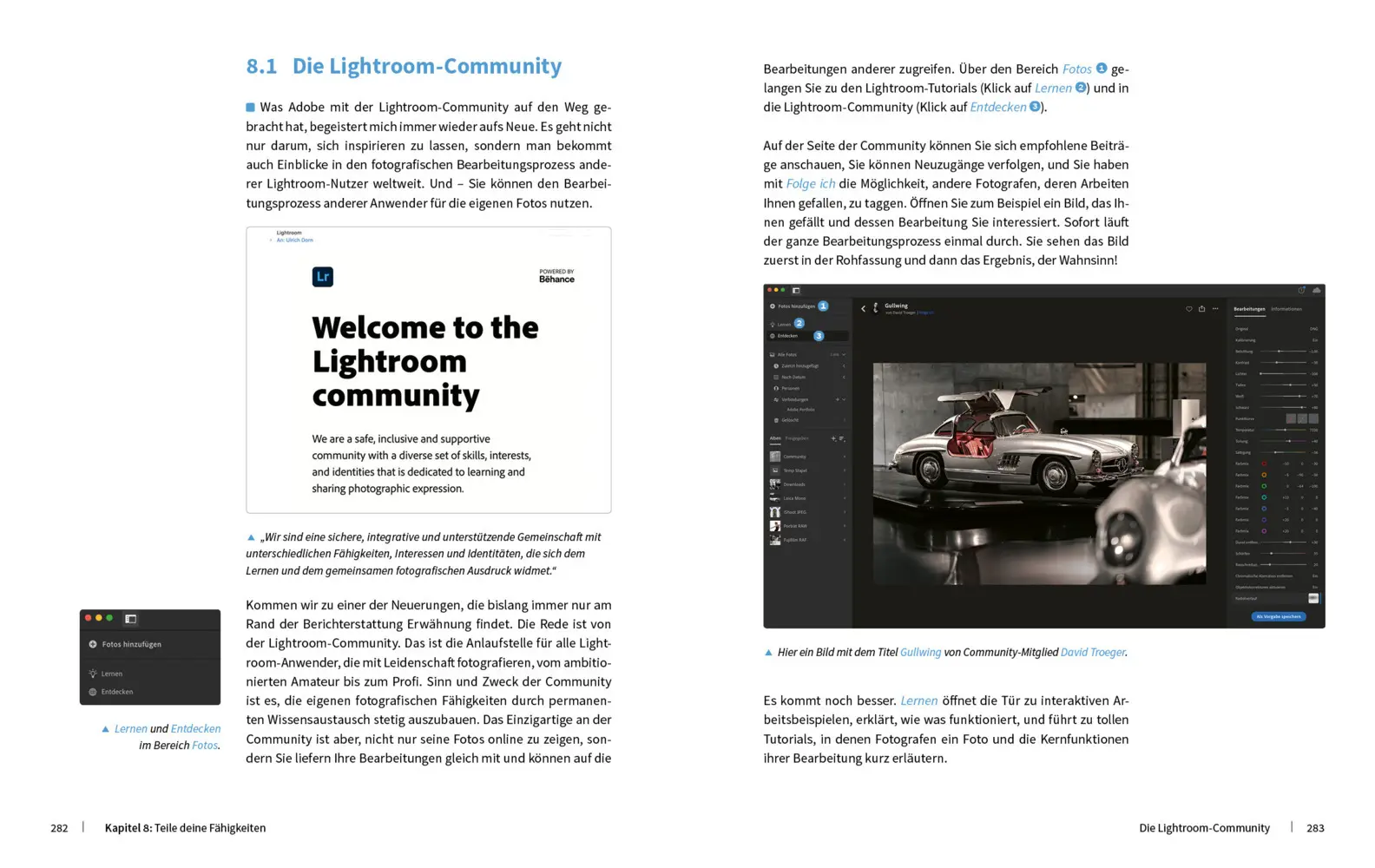Click David Troeger's avatar next to Gullwing
This screenshot has height=868, width=1375.
(x=876, y=307)
